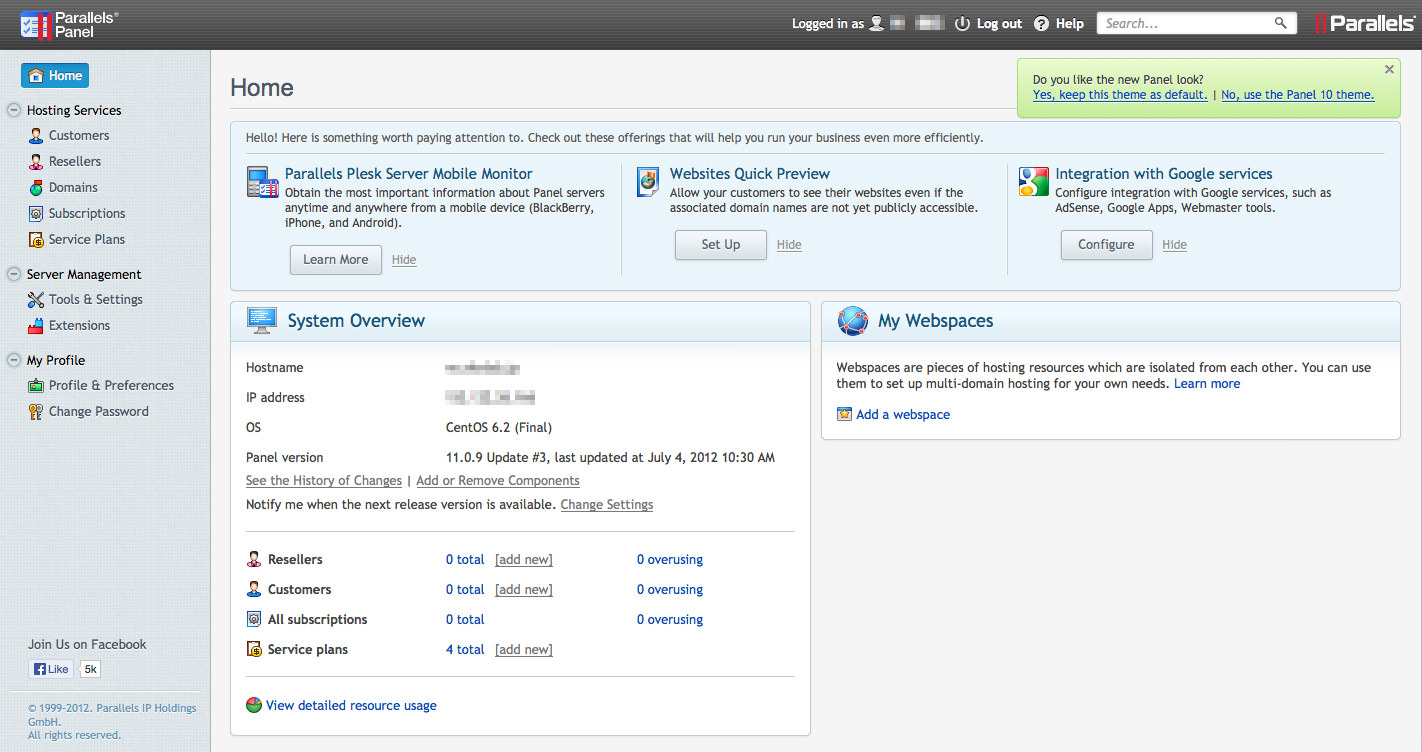This screenshot has height=752, width=1422.
Task: Click the Extensions icon in sidebar
Action: click(x=36, y=326)
